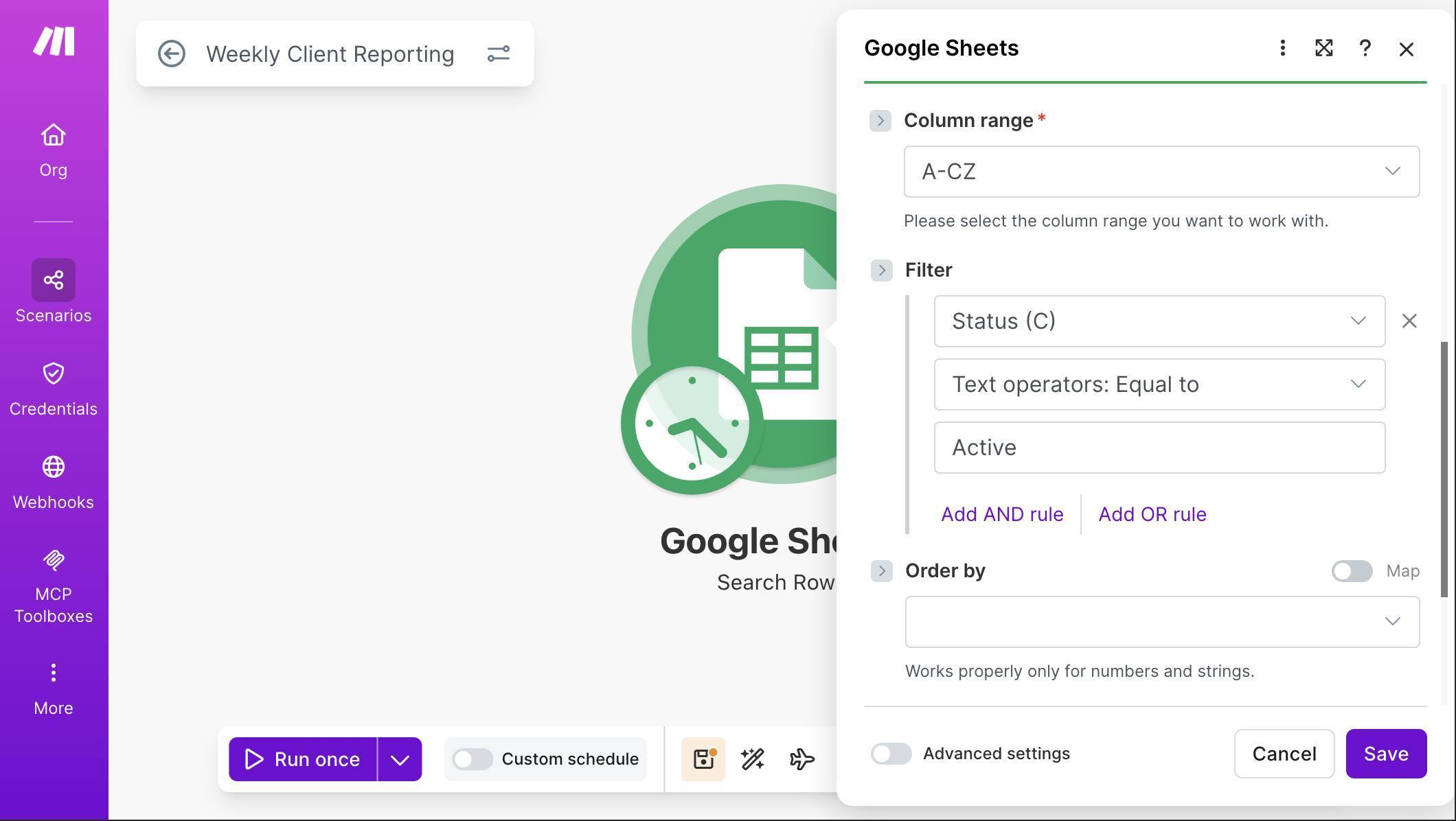Open the three-dot menu in Google Sheets panel
The height and width of the screenshot is (821, 1456).
pyautogui.click(x=1282, y=48)
